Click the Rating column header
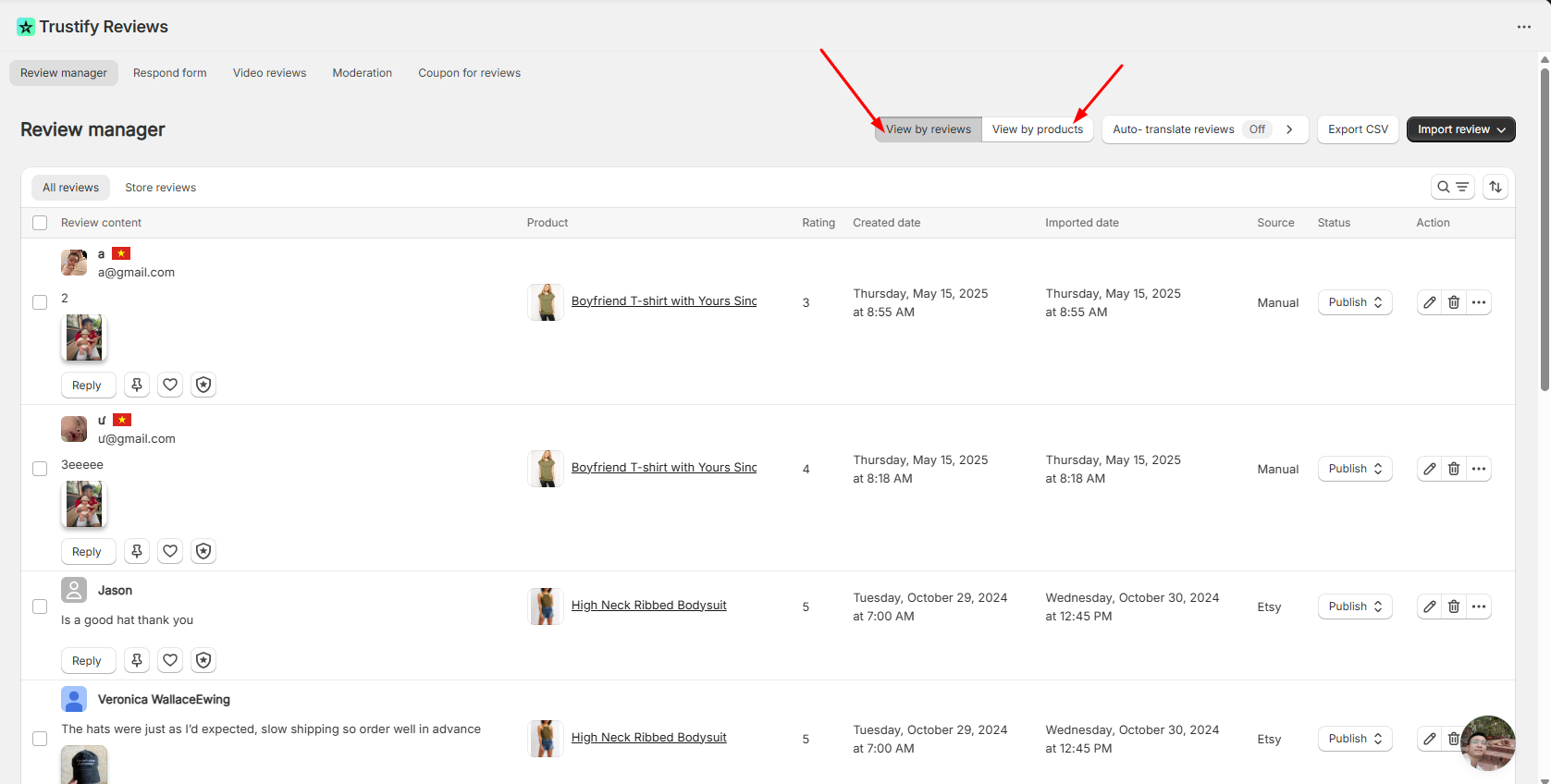Screen dimensions: 1551x784 tap(819, 223)
